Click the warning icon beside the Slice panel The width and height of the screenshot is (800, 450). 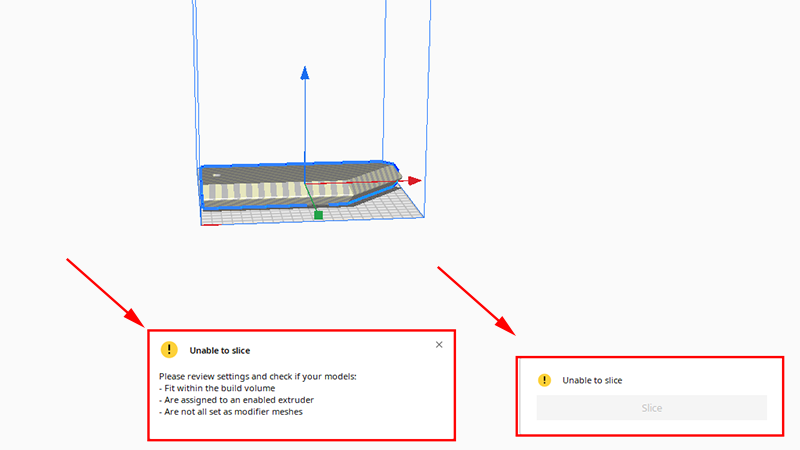coord(544,380)
